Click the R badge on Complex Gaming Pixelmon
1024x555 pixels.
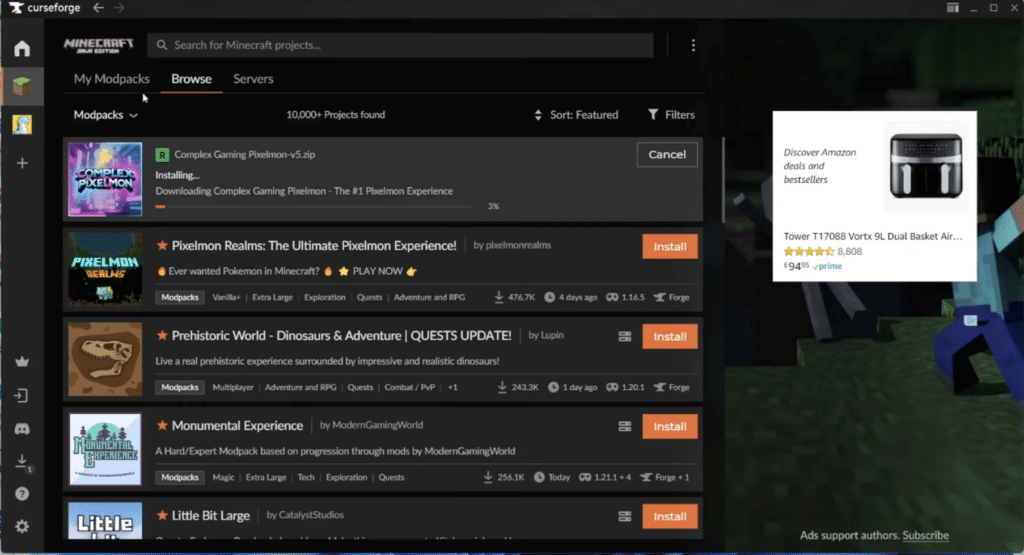[x=162, y=155]
